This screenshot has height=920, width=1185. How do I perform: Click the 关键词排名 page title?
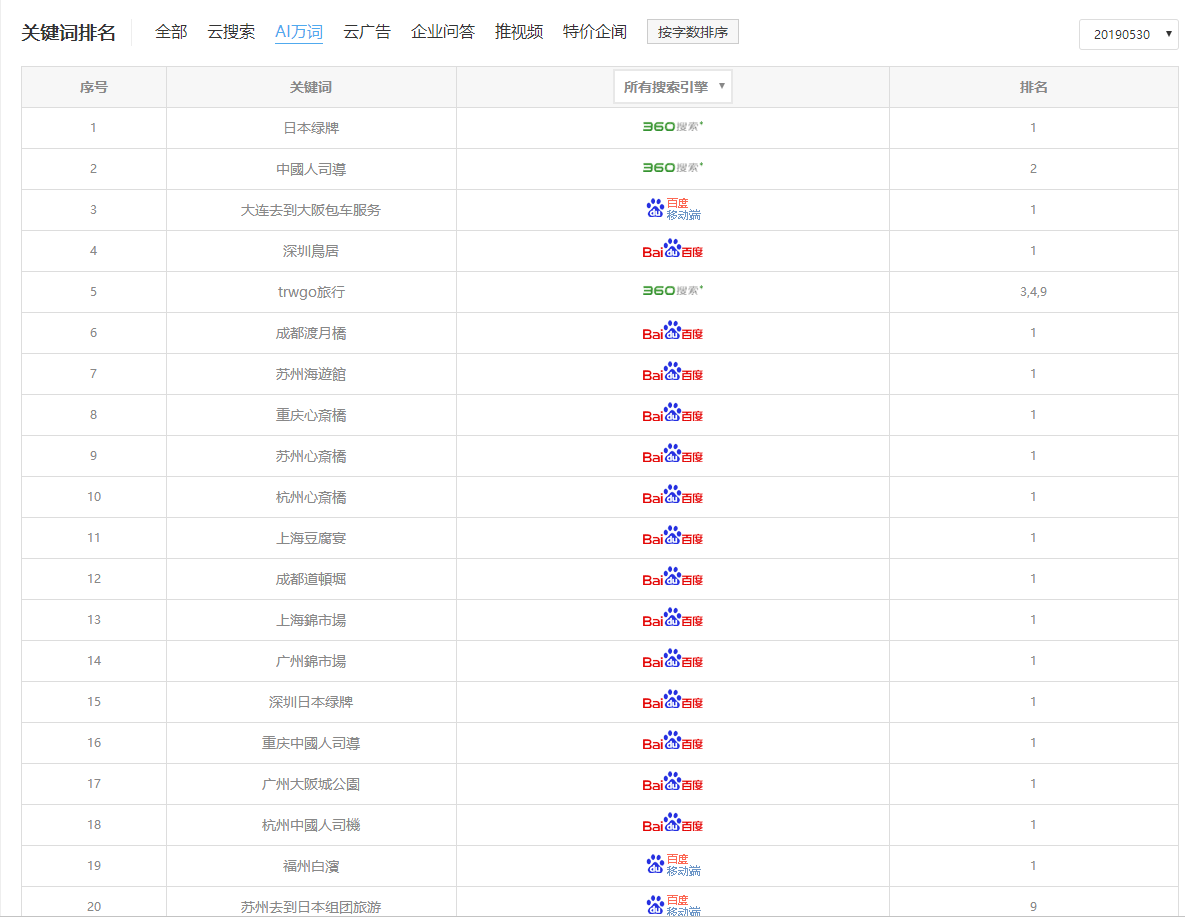click(68, 33)
